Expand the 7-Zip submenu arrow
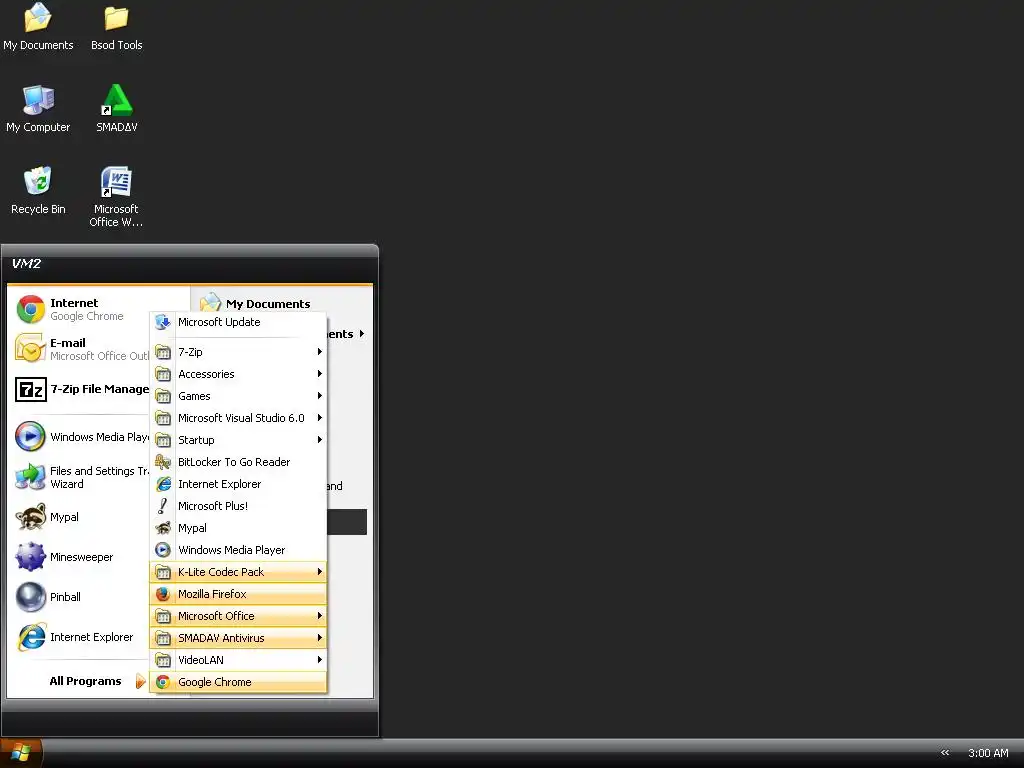The image size is (1024, 768). (319, 352)
